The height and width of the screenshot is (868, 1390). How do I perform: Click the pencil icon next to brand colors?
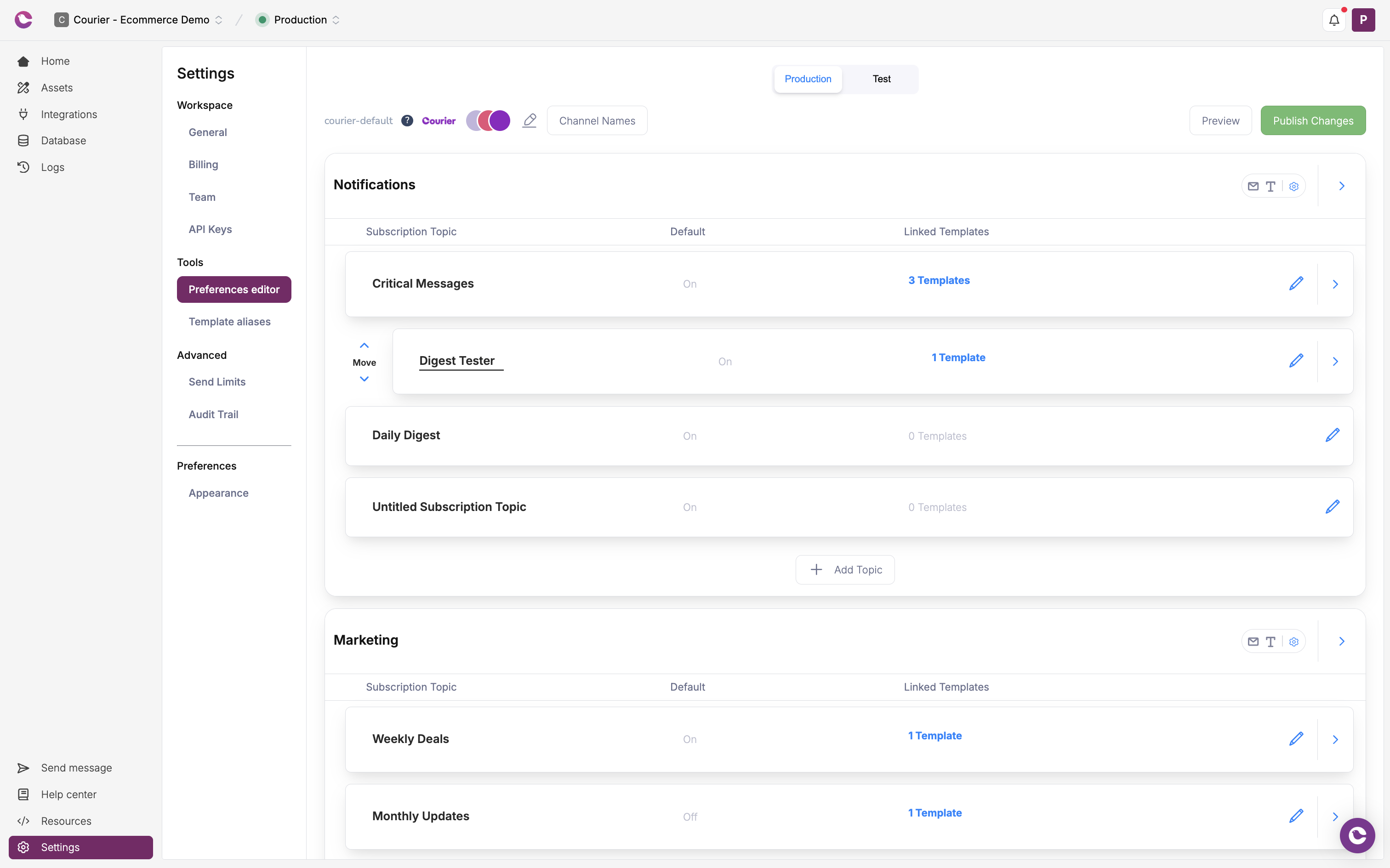click(x=529, y=120)
